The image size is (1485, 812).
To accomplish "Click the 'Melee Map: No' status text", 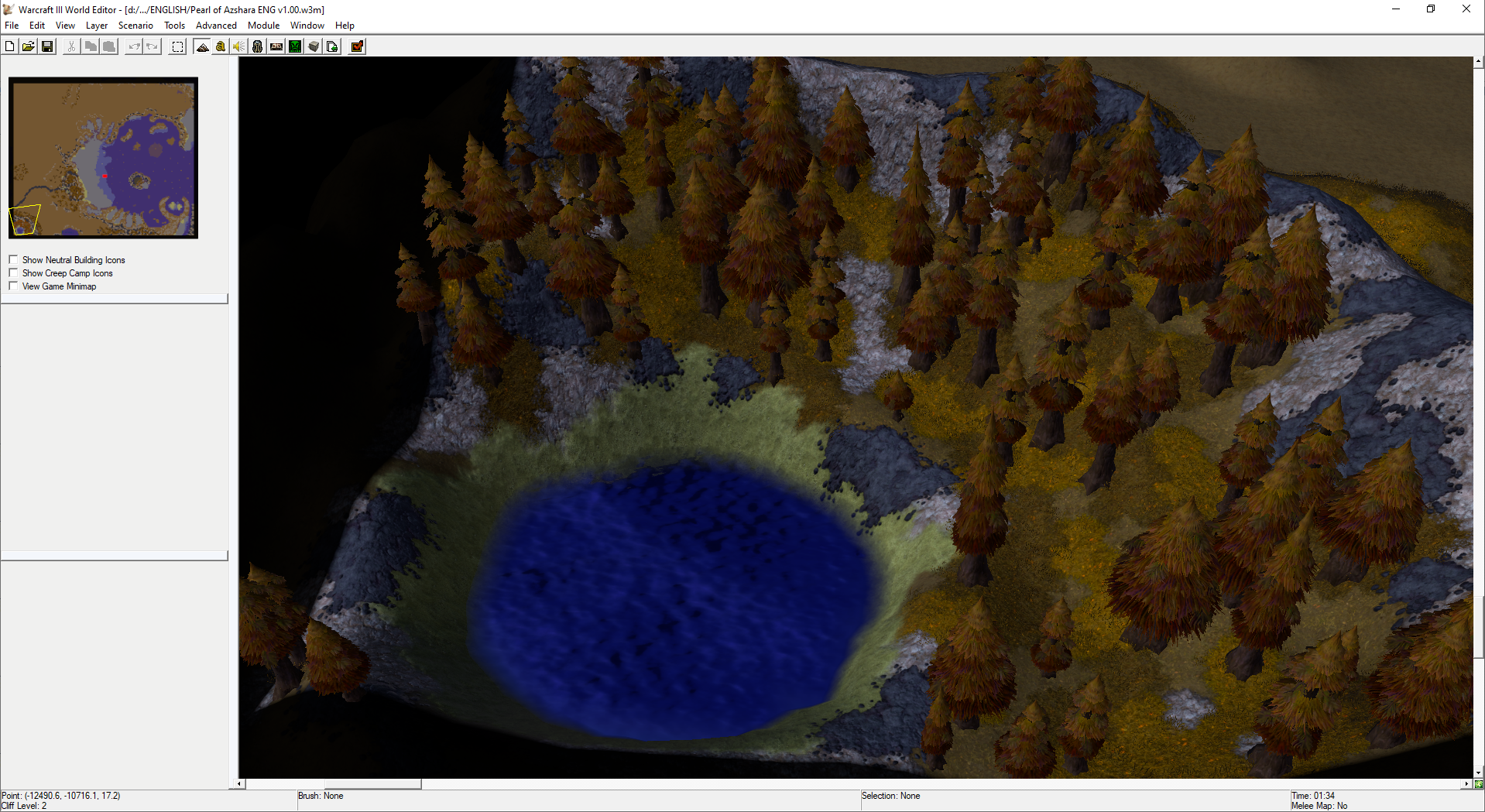I will pyautogui.click(x=1319, y=806).
